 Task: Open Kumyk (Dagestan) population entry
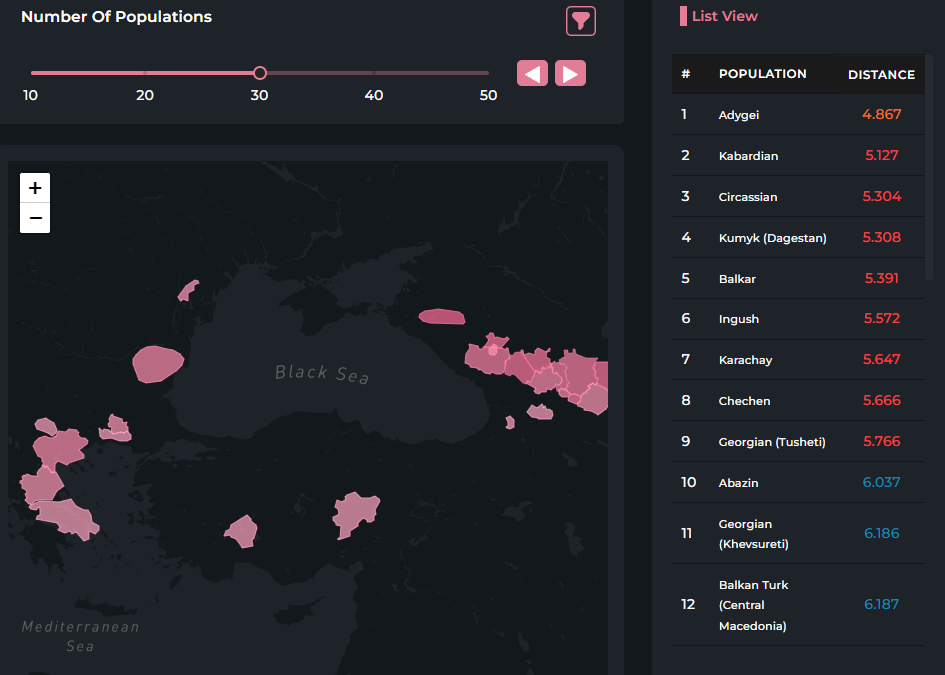(772, 238)
